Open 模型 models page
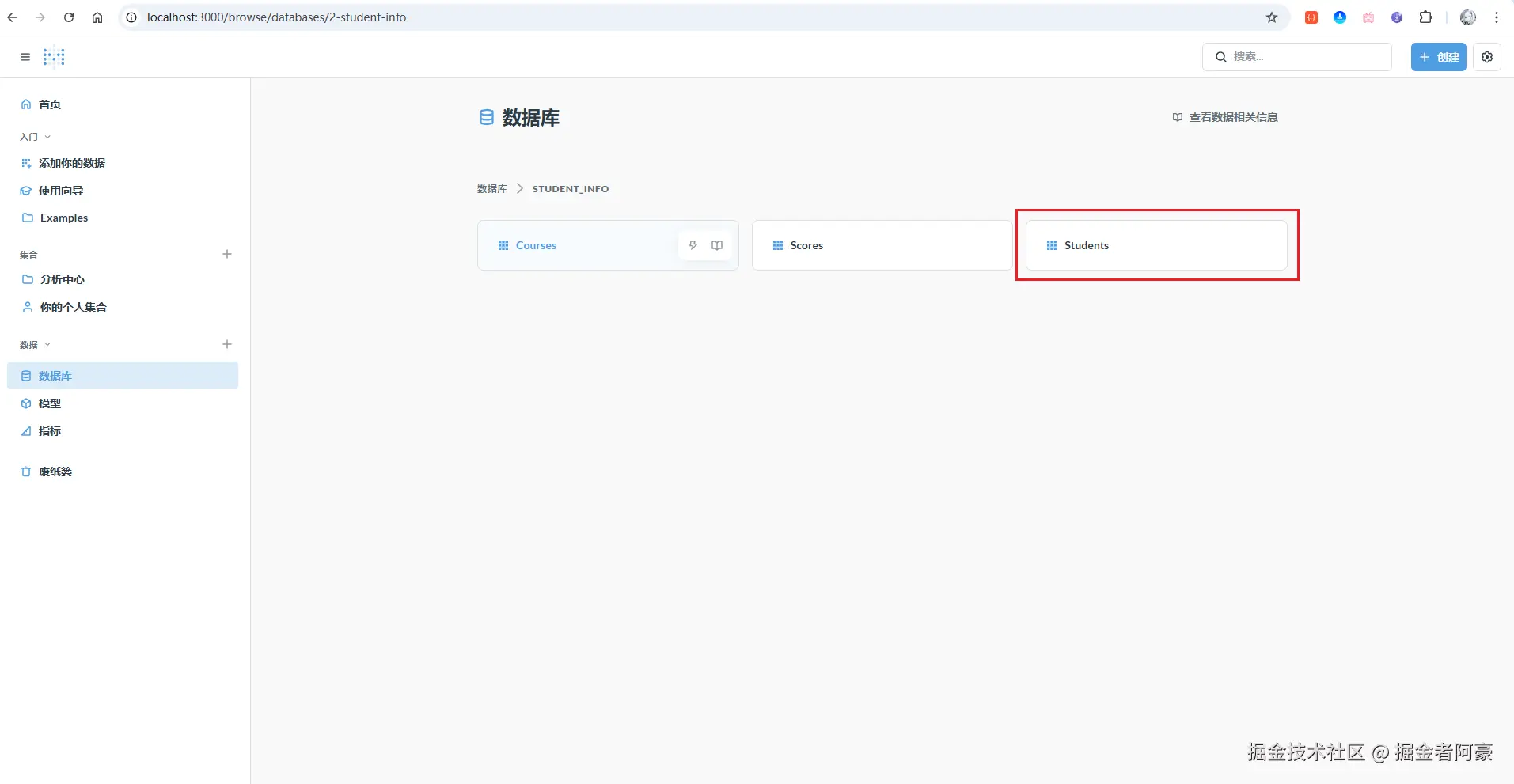The width and height of the screenshot is (1514, 784). pyautogui.click(x=123, y=403)
